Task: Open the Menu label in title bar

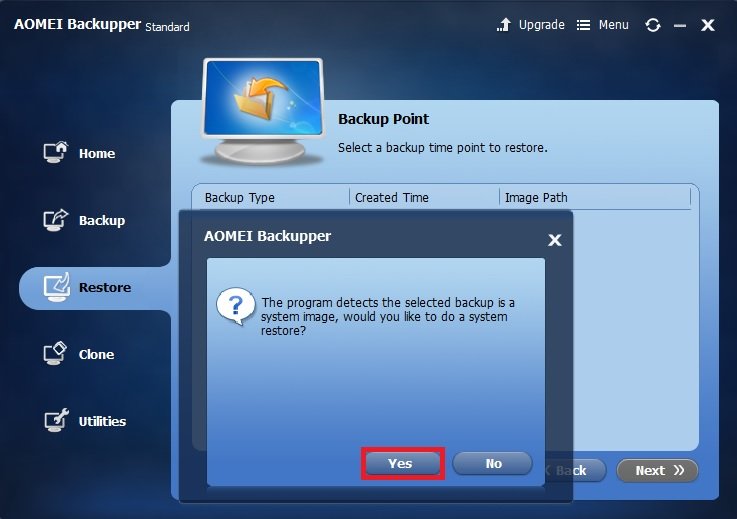Action: [613, 24]
